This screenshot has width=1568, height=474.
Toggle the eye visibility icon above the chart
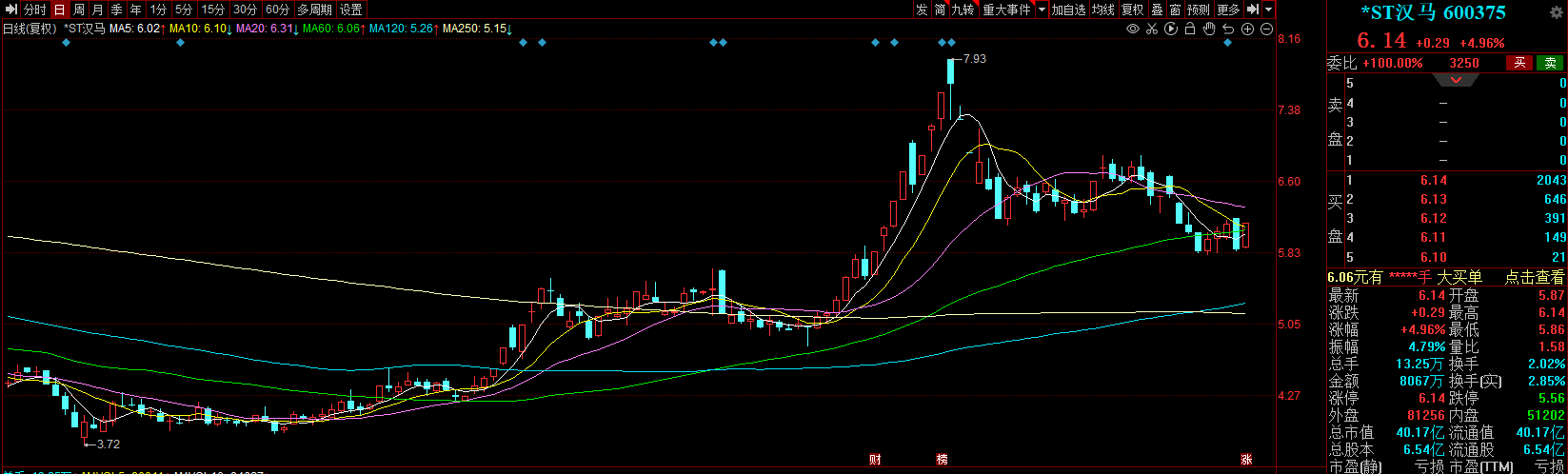coord(1133,30)
